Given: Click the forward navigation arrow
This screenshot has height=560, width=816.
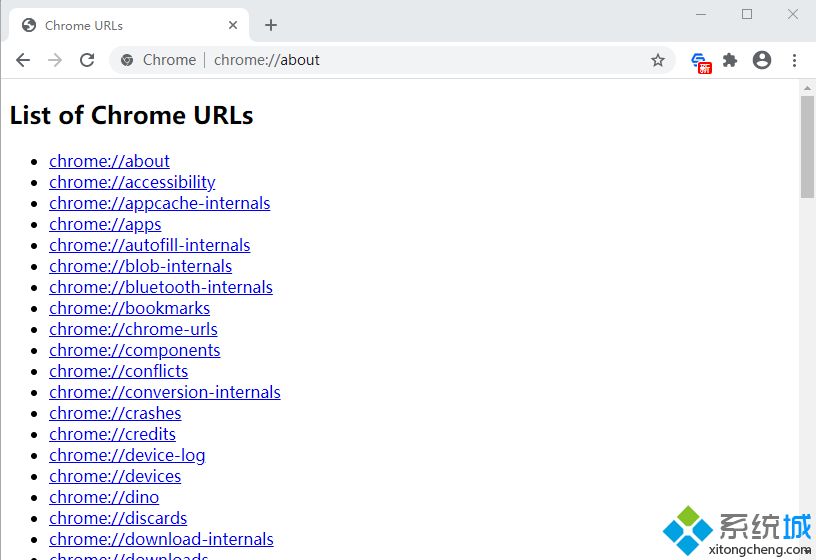Looking at the screenshot, I should 55,60.
